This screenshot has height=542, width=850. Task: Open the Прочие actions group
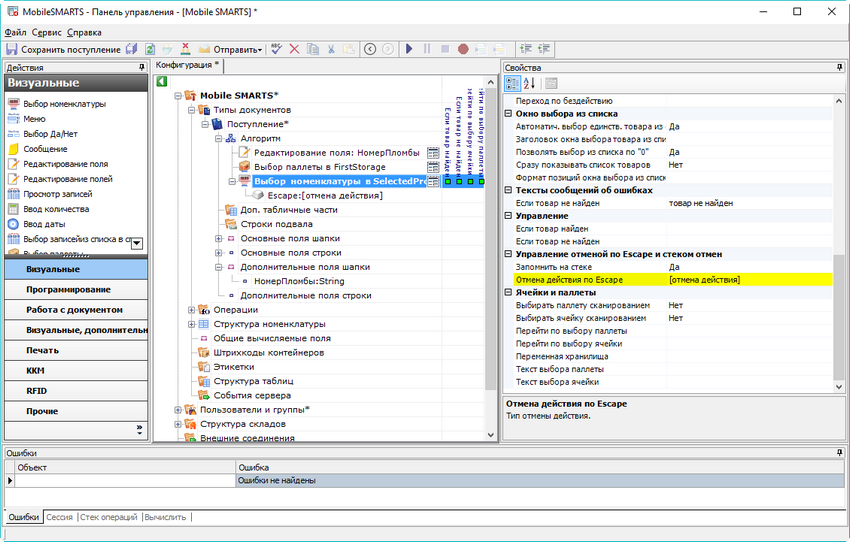click(x=76, y=411)
